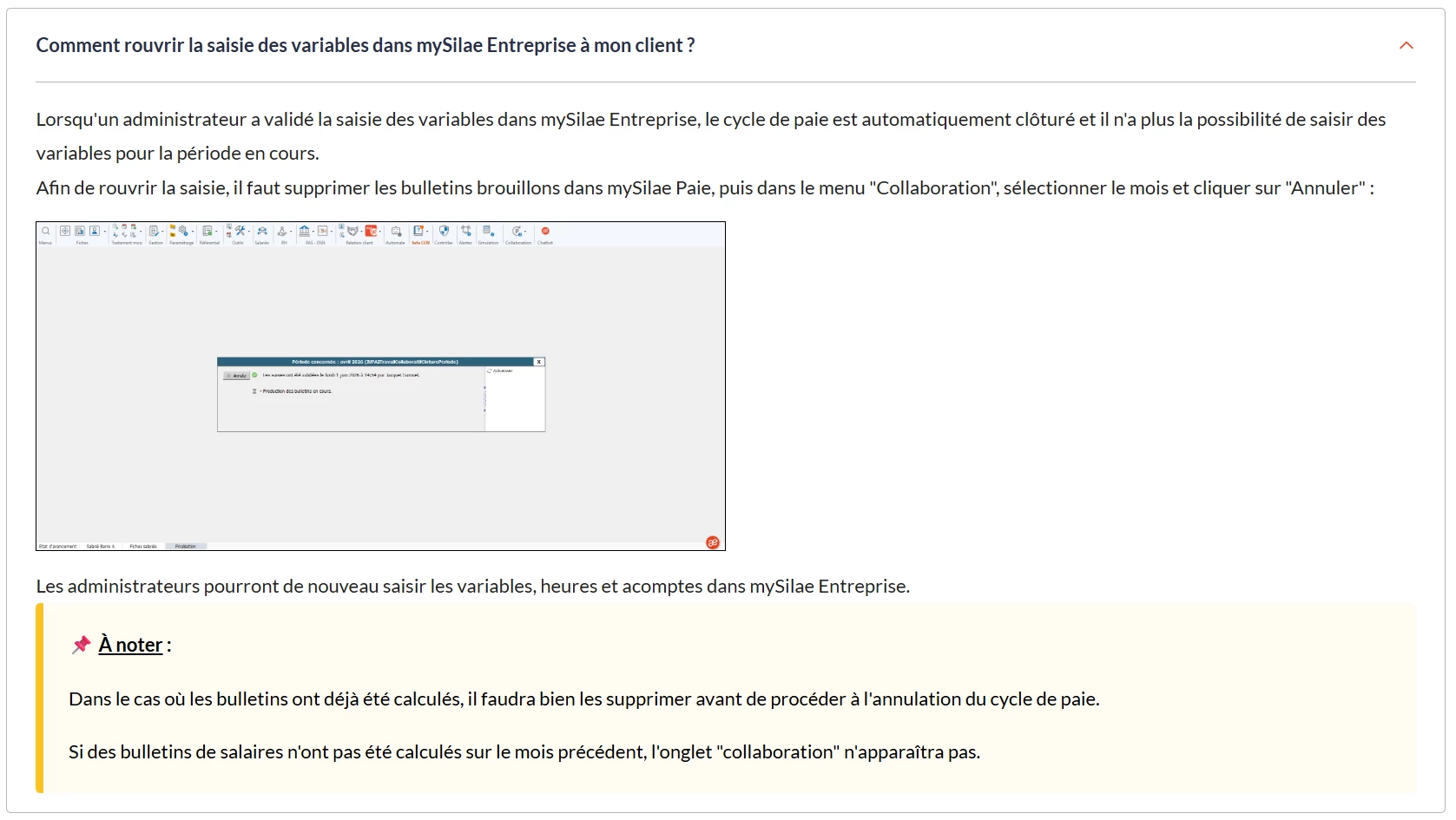This screenshot has width=1456, height=820.
Task: Click the Annuler button in the dialog
Action: click(236, 376)
